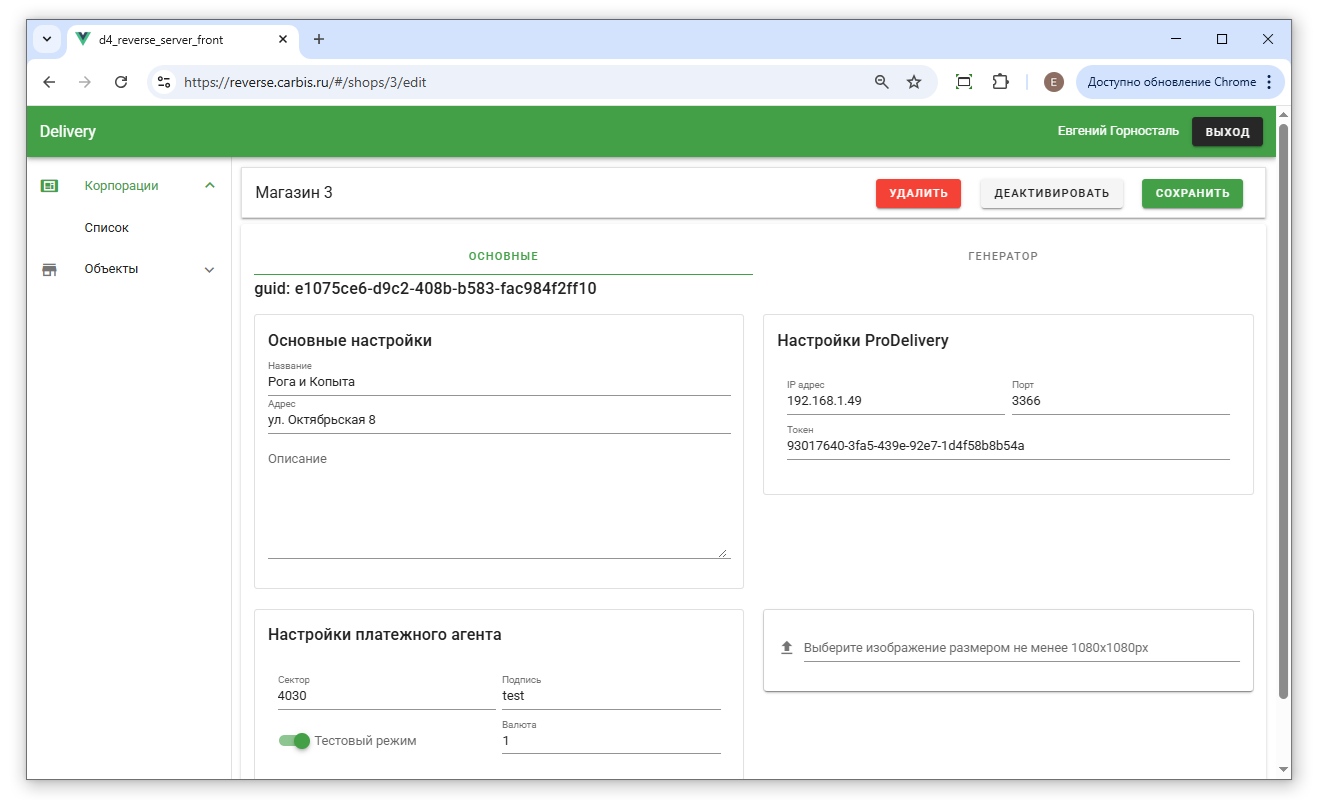Image resolution: width=1320 pixels, height=800 pixels.
Task: Switch to the Генератор tab
Action: (x=1003, y=256)
